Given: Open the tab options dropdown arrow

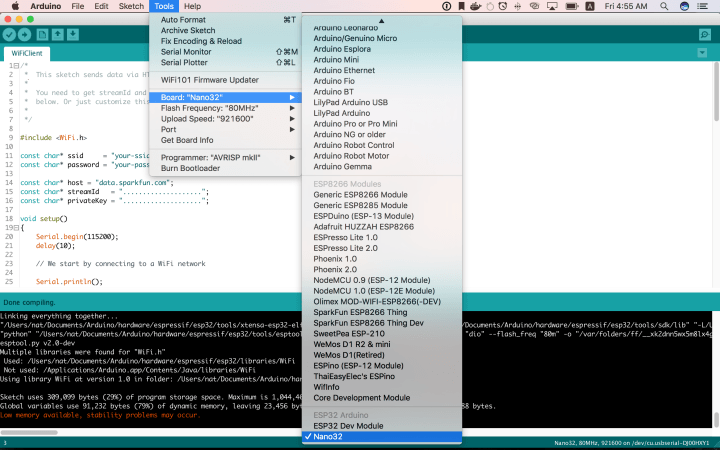Looking at the screenshot, I should click(702, 53).
